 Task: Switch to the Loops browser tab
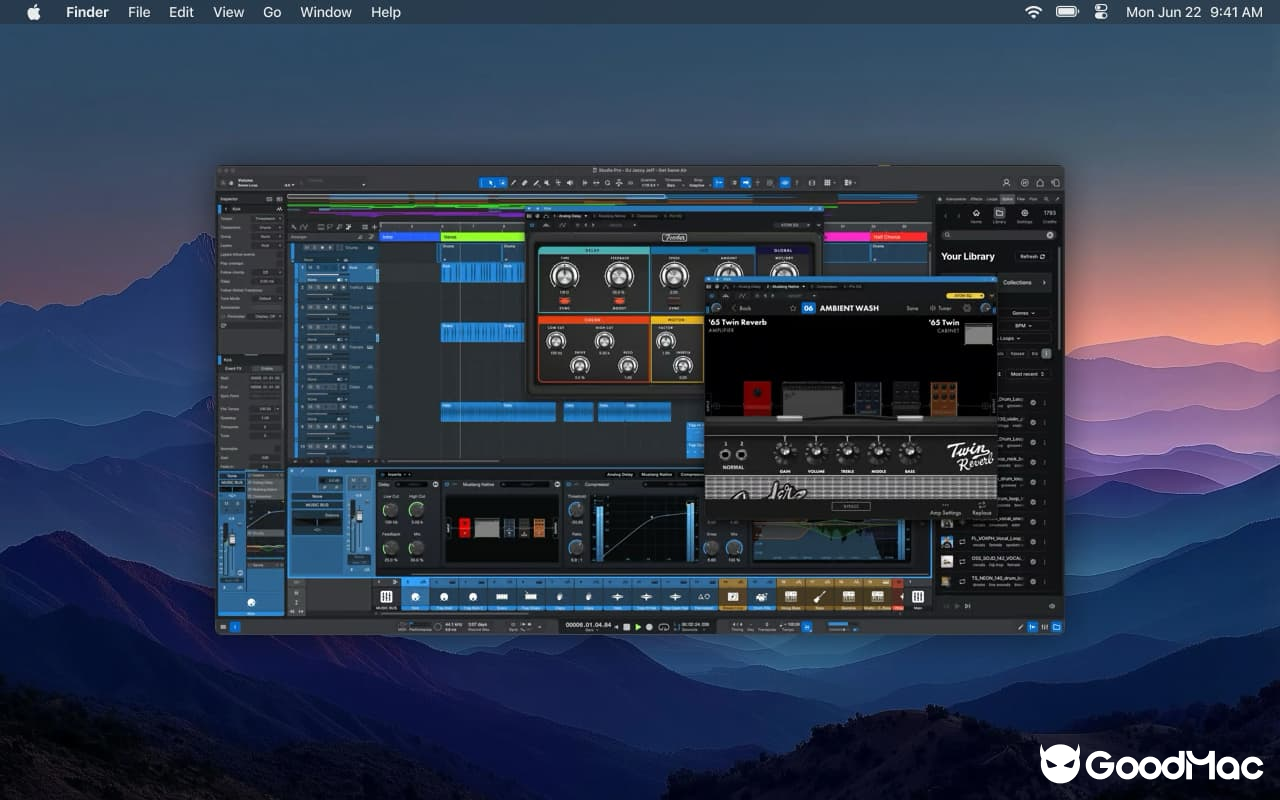992,199
